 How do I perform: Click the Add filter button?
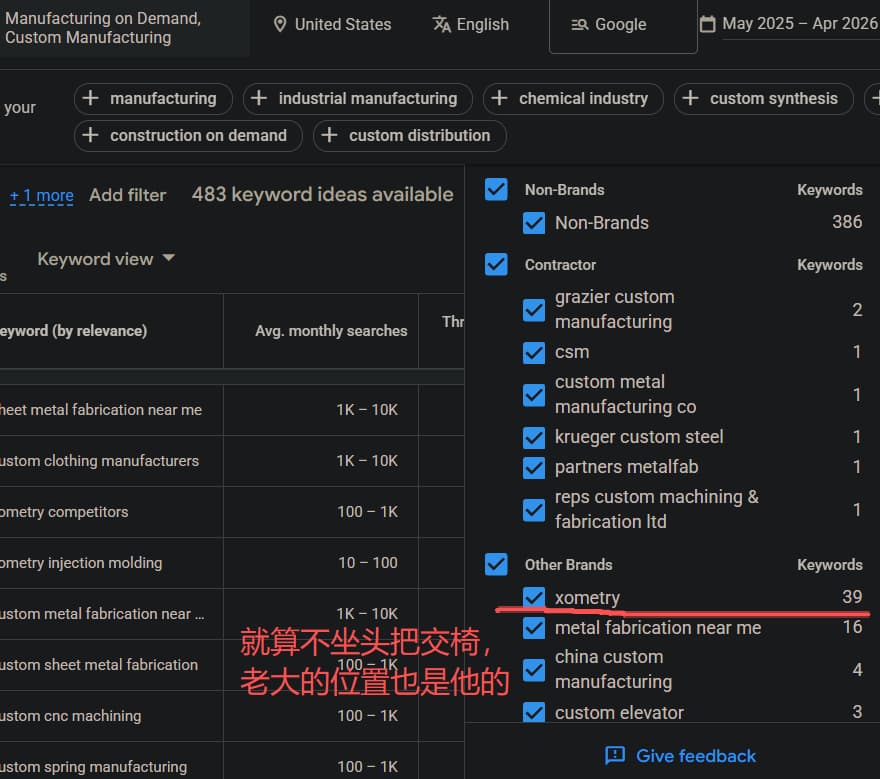tap(127, 195)
